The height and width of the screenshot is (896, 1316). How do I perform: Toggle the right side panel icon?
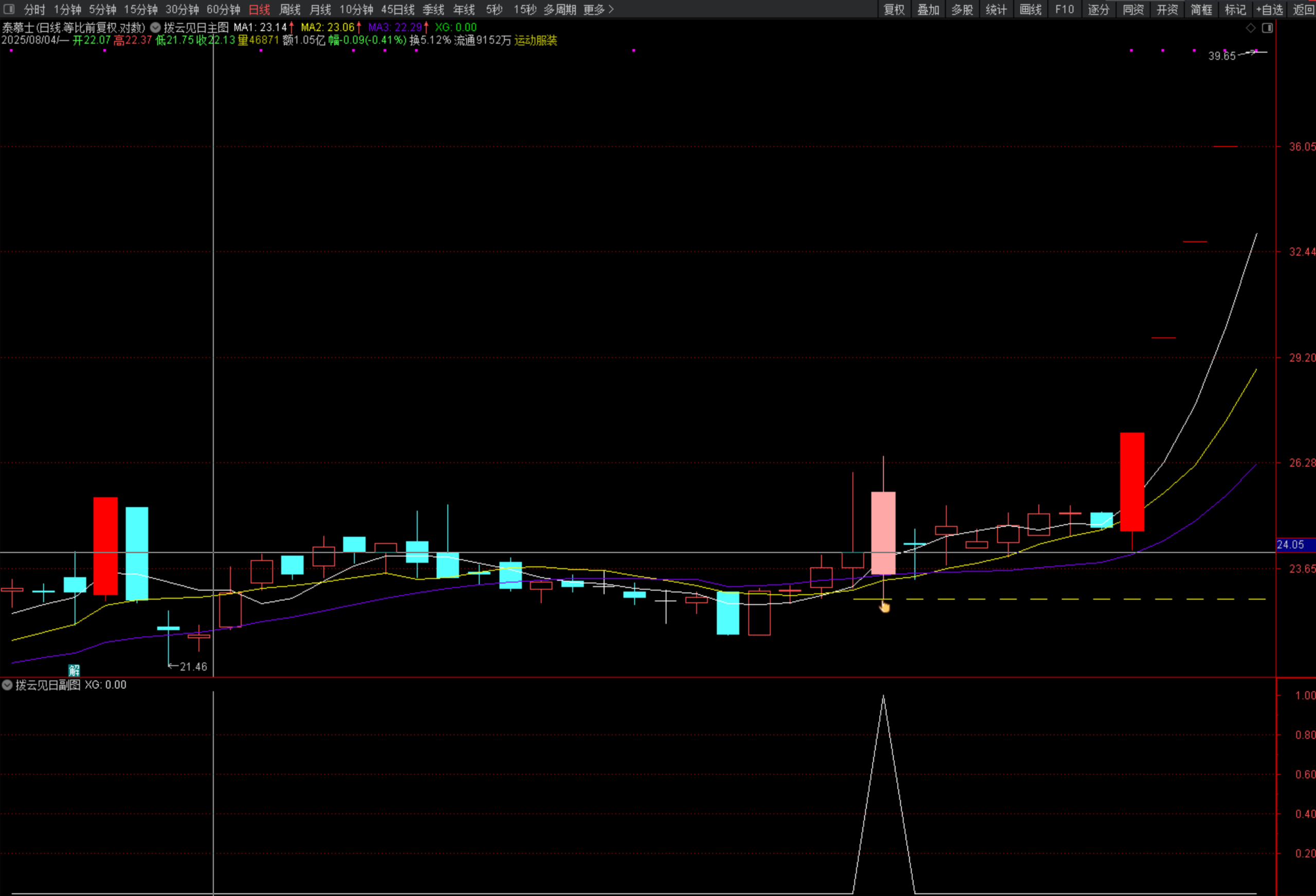(x=1267, y=28)
